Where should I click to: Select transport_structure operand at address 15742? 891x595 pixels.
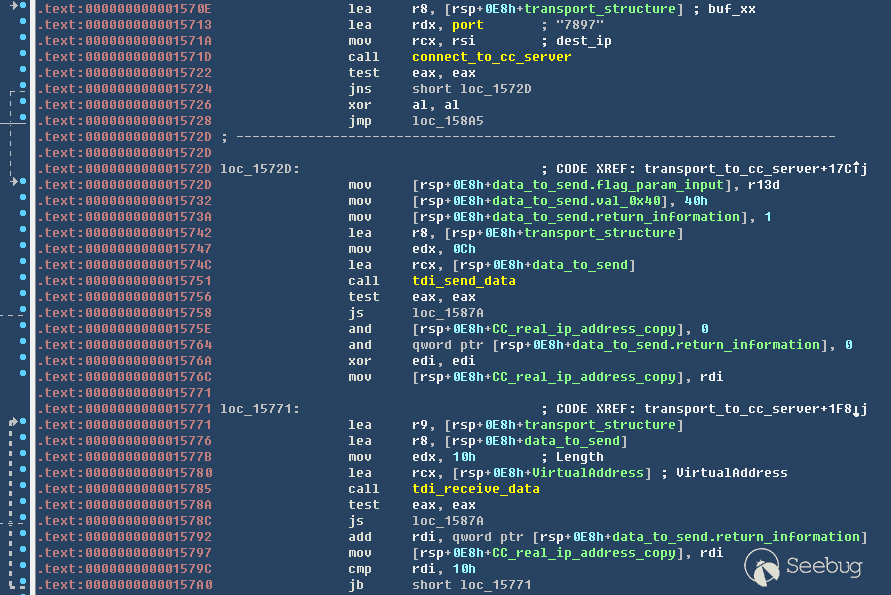600,233
